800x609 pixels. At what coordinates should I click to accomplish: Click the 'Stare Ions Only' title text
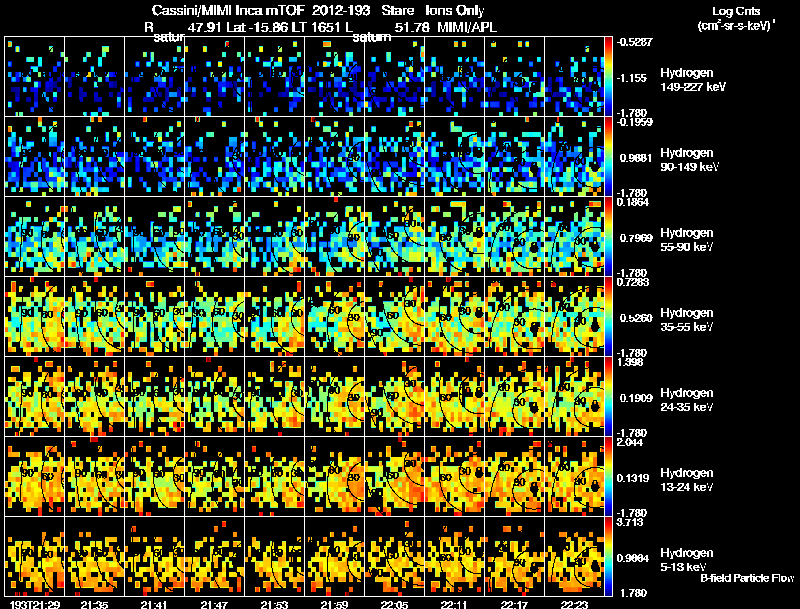[x=433, y=11]
